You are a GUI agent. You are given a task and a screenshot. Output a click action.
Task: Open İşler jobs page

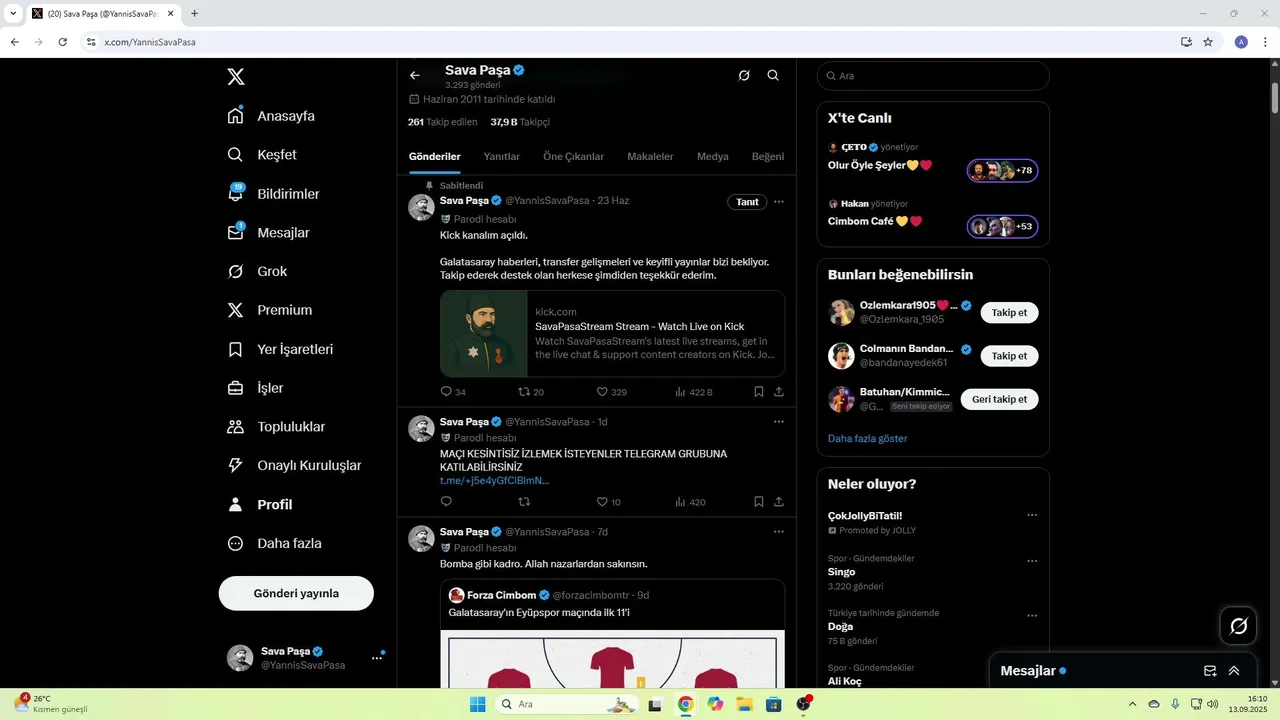point(255,388)
